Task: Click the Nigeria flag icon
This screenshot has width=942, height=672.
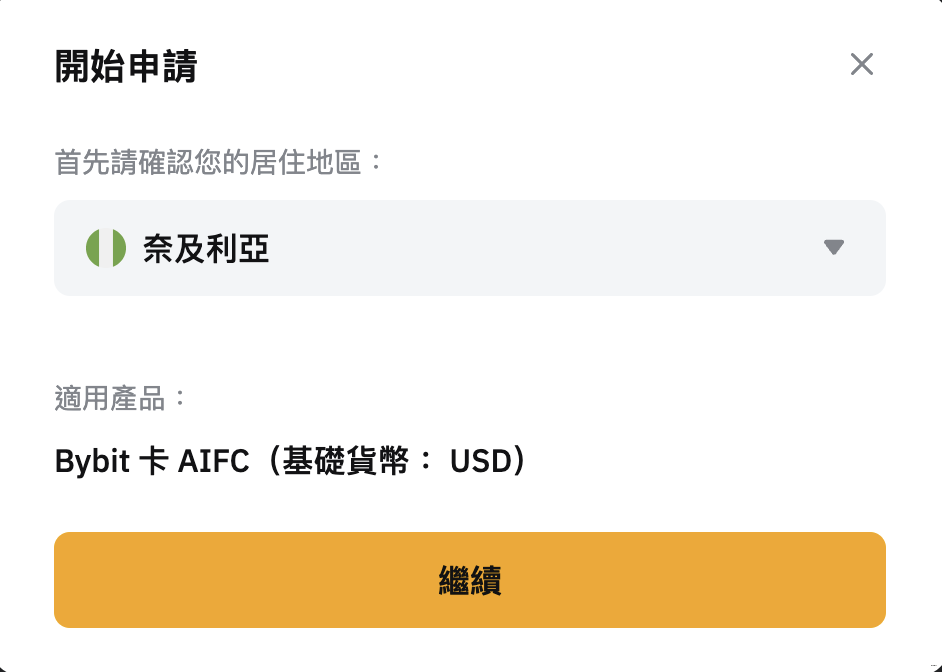Action: [x=105, y=248]
